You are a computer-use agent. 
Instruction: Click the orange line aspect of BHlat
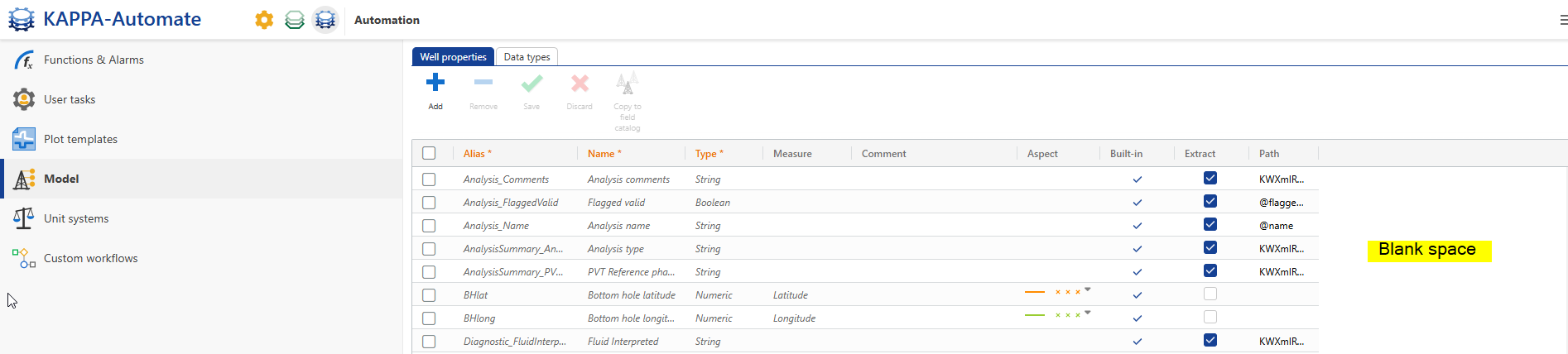tap(1035, 292)
